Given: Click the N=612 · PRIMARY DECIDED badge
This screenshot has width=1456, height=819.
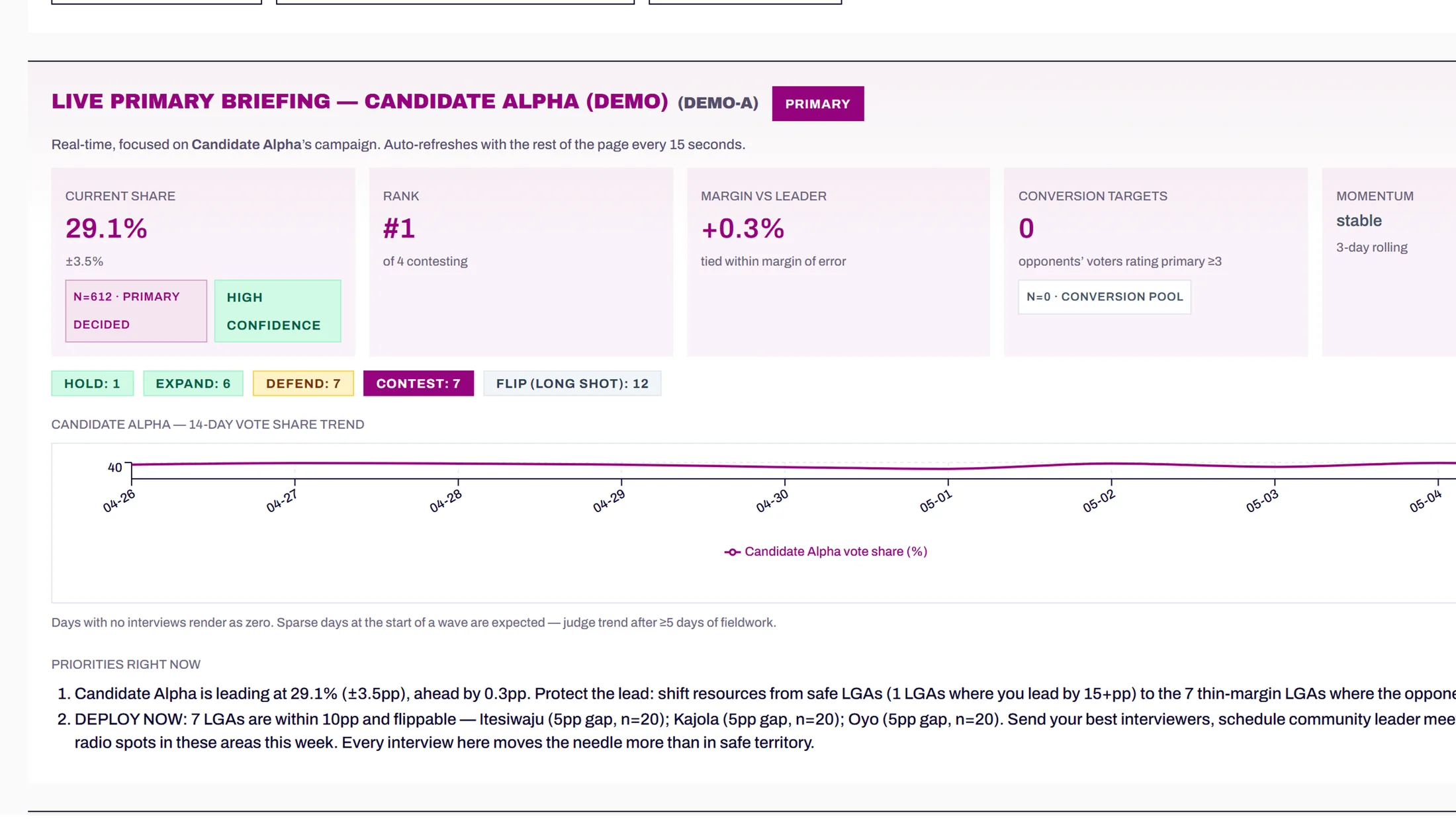Looking at the screenshot, I should (136, 311).
